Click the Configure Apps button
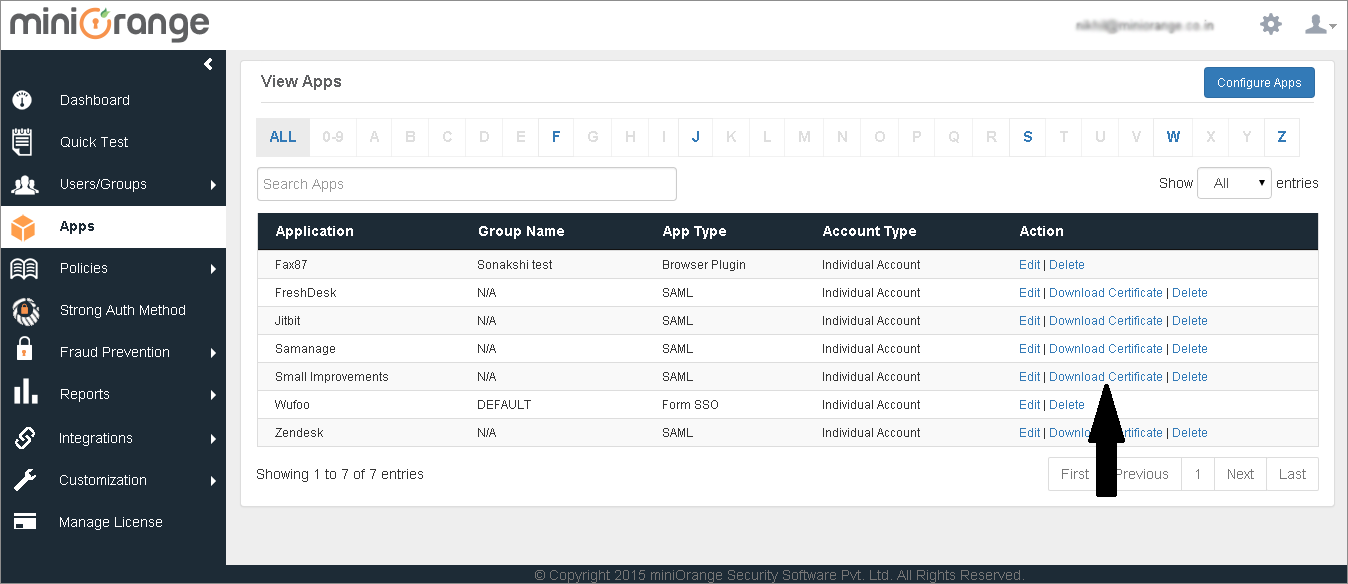The image size is (1348, 584). 1259,83
